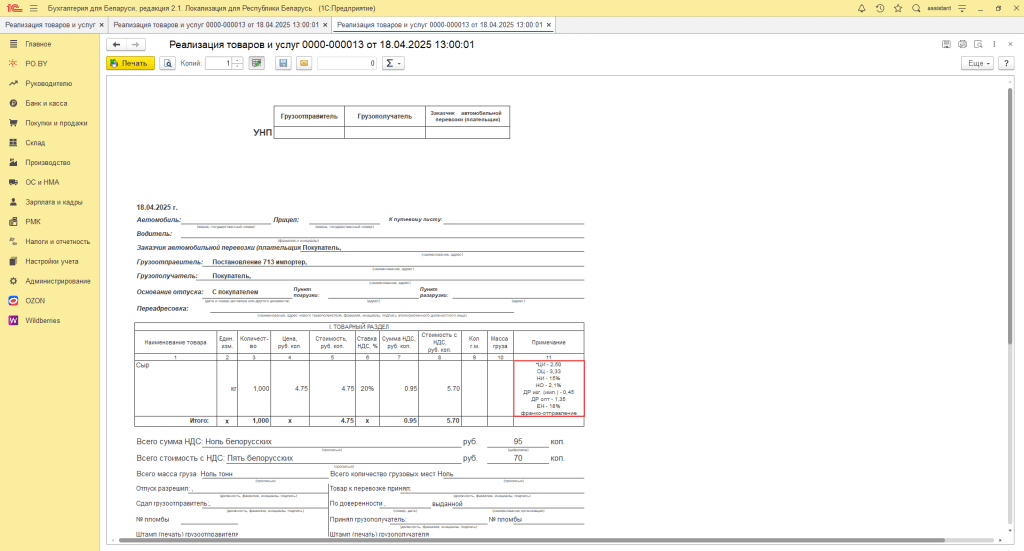
Task: Save document with diskette icon in toolbar
Action: (283, 63)
